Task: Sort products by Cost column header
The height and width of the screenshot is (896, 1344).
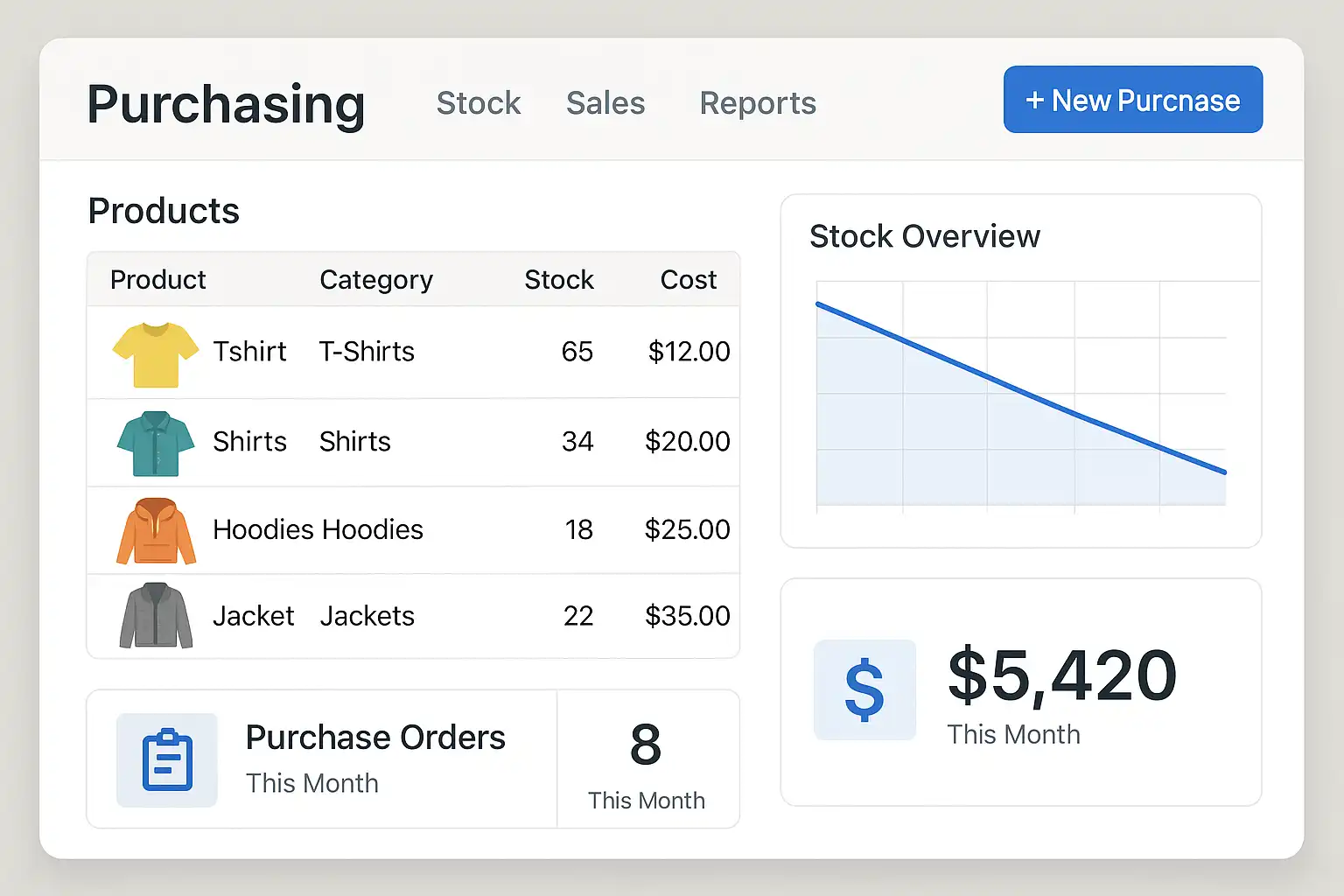Action: [x=689, y=280]
